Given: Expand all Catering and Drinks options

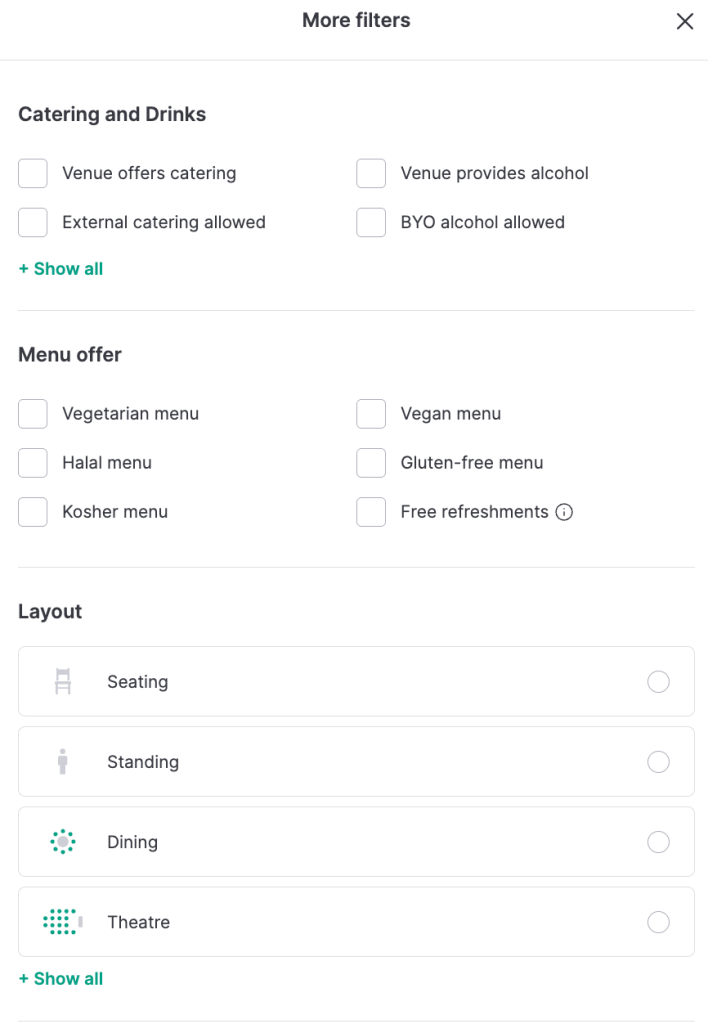Looking at the screenshot, I should tap(61, 269).
